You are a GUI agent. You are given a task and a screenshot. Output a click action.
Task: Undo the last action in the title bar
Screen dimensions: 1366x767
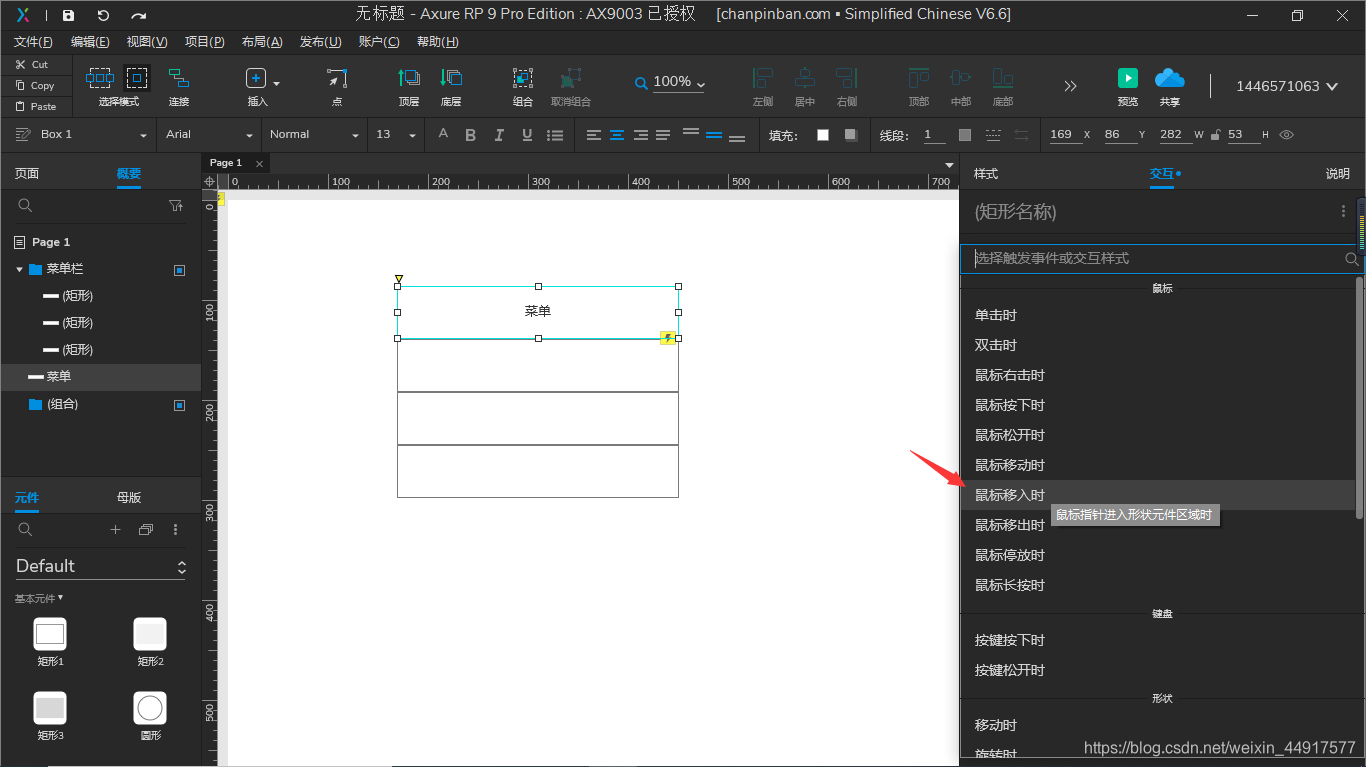[103, 15]
